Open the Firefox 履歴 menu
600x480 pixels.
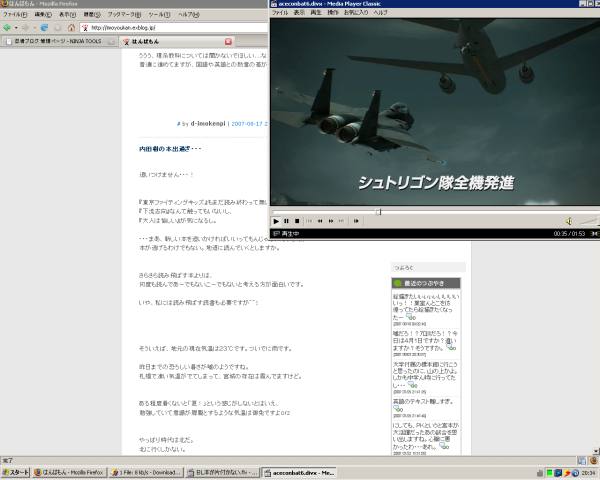pos(92,15)
